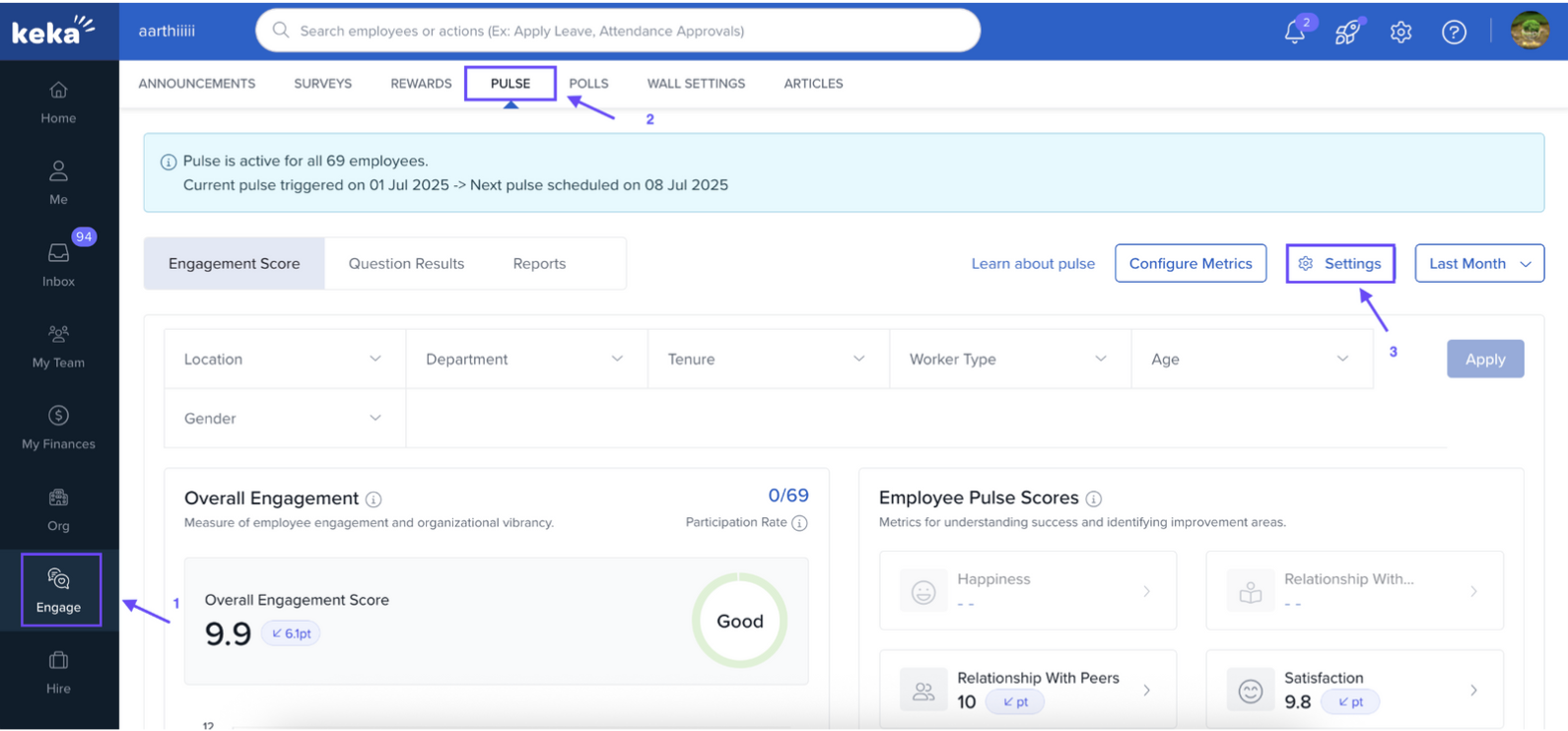Viewport: 1568px width, 731px height.
Task: Select the Question Results tab
Action: click(x=406, y=264)
